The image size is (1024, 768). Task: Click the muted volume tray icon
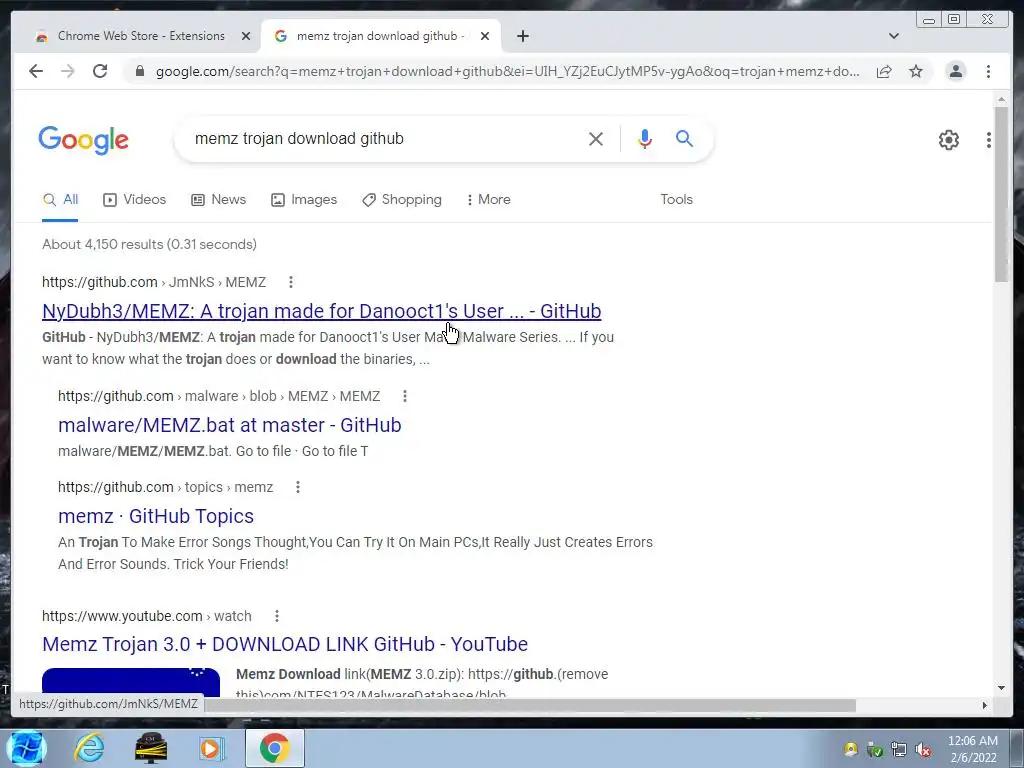tap(923, 750)
